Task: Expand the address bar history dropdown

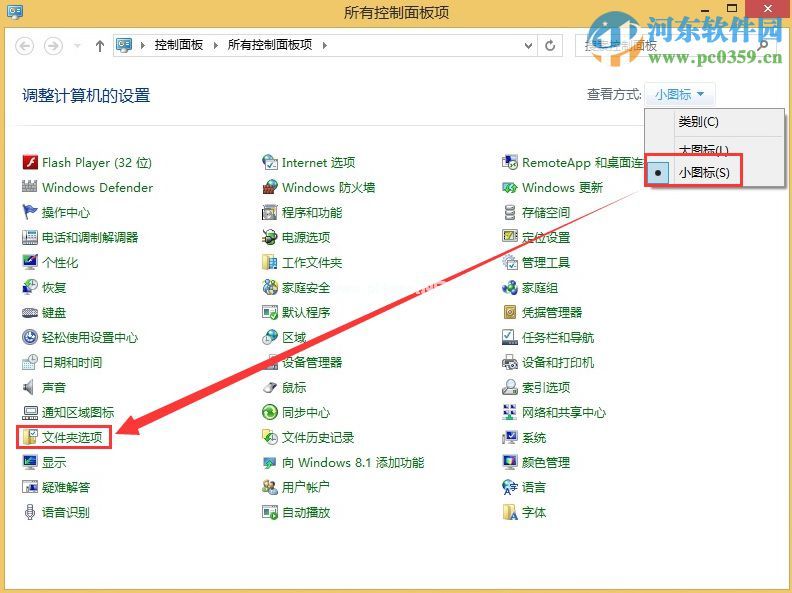Action: tap(528, 45)
